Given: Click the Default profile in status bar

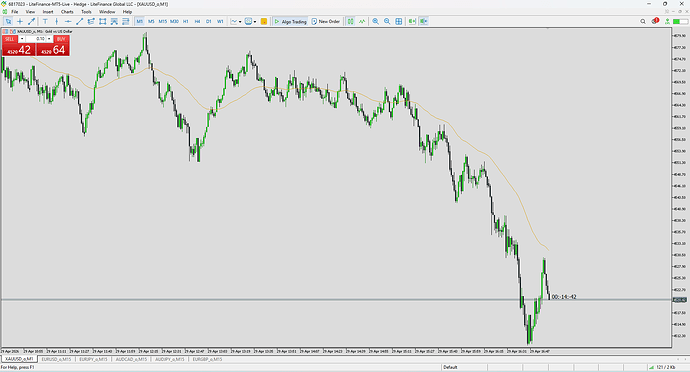Looking at the screenshot, I should pos(450,367).
